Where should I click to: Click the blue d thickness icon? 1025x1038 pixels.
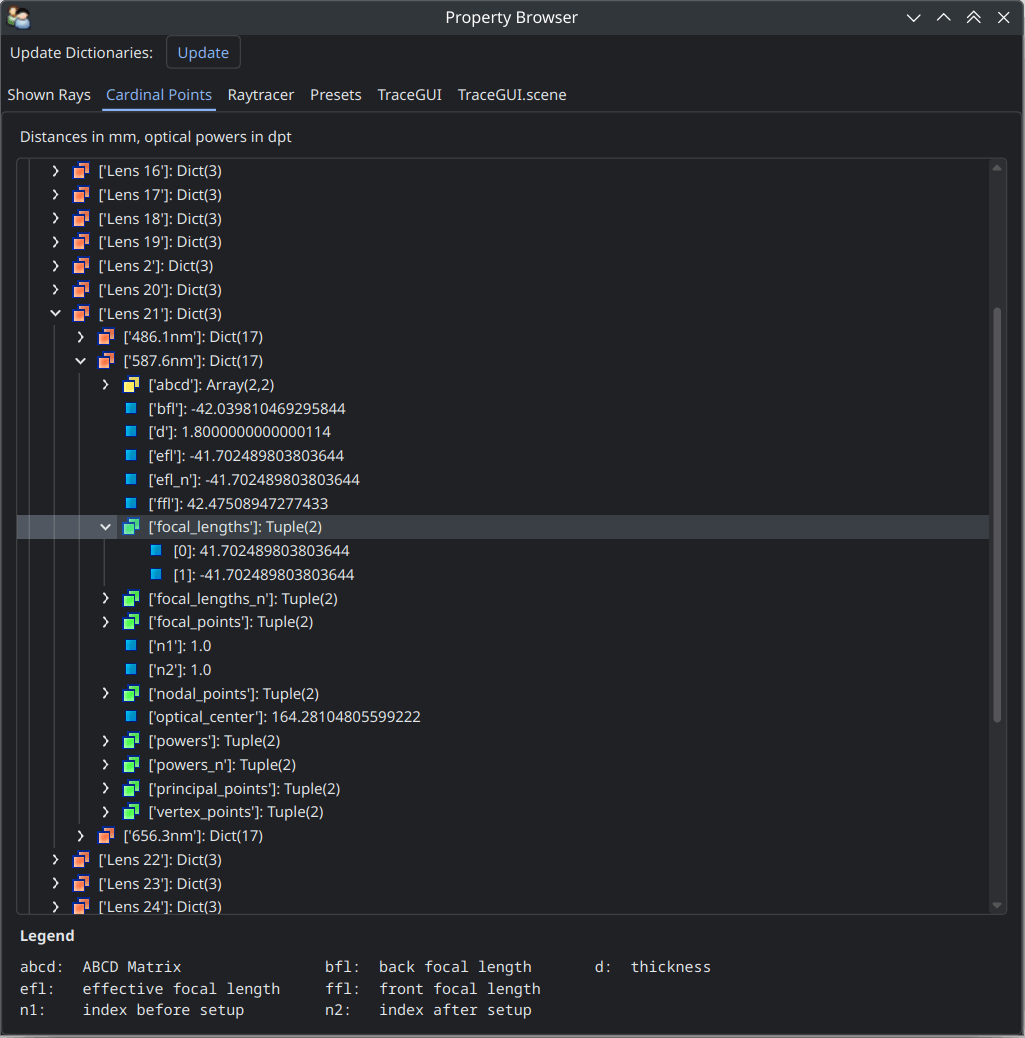pos(131,432)
